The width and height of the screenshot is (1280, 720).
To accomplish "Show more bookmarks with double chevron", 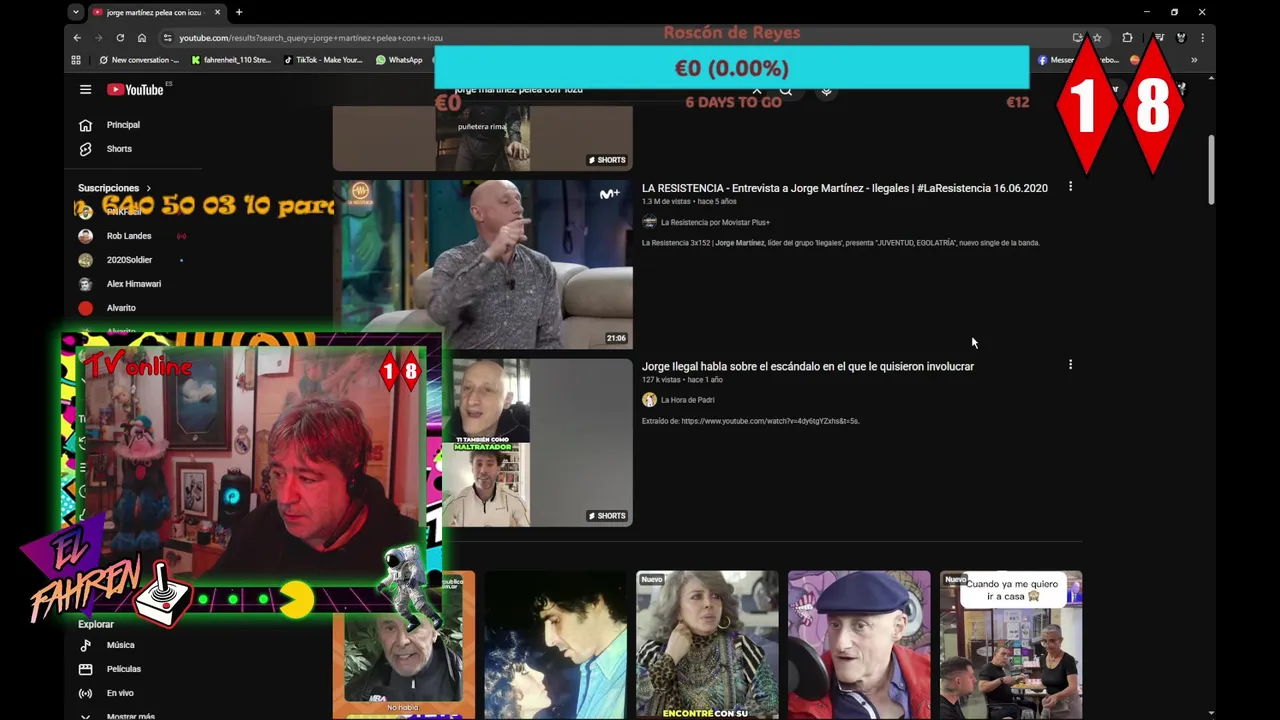I will (x=1193, y=60).
